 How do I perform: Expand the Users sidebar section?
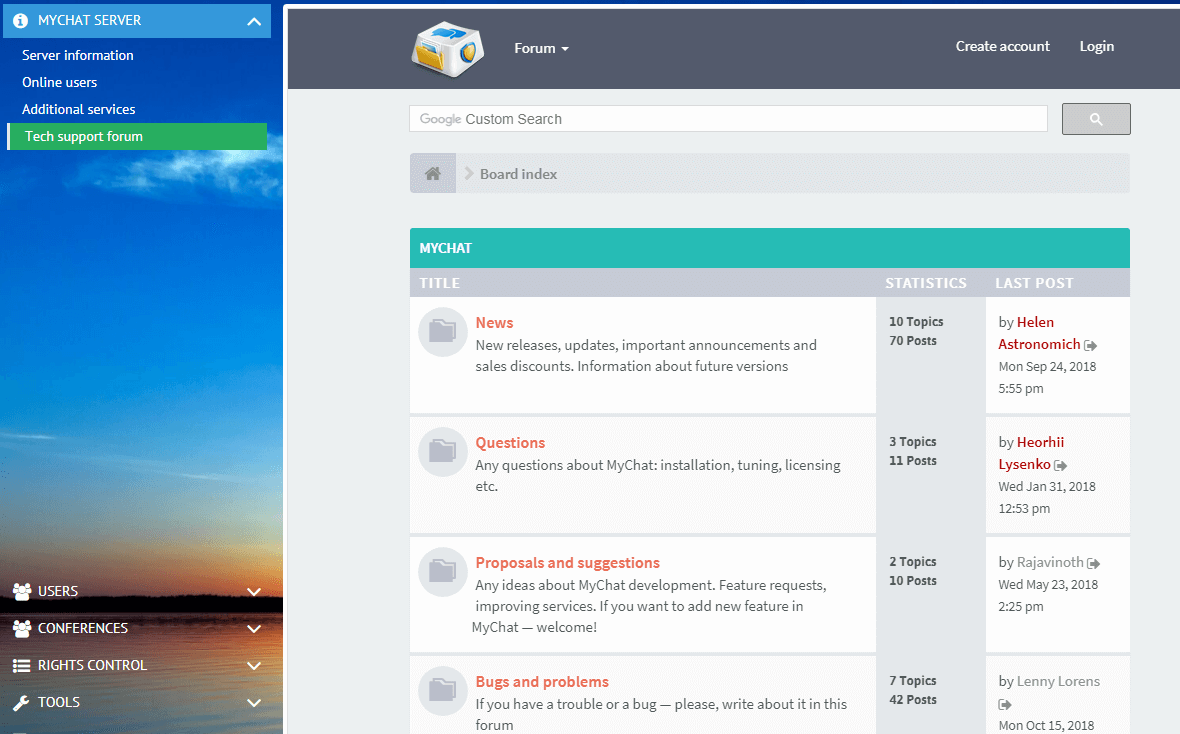254,592
